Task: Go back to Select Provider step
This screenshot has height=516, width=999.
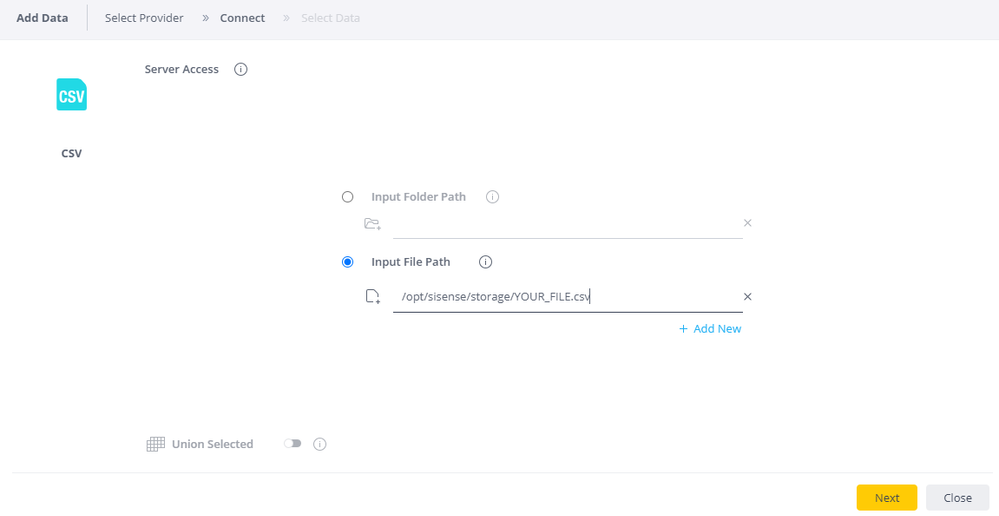Action: coord(144,18)
